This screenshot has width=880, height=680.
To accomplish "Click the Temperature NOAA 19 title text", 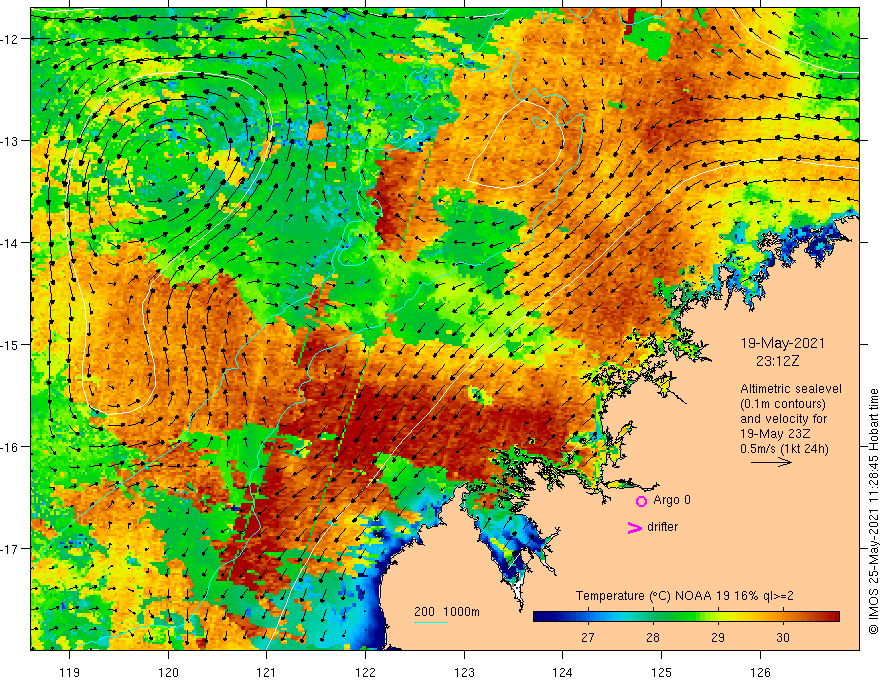I will 684,596.
